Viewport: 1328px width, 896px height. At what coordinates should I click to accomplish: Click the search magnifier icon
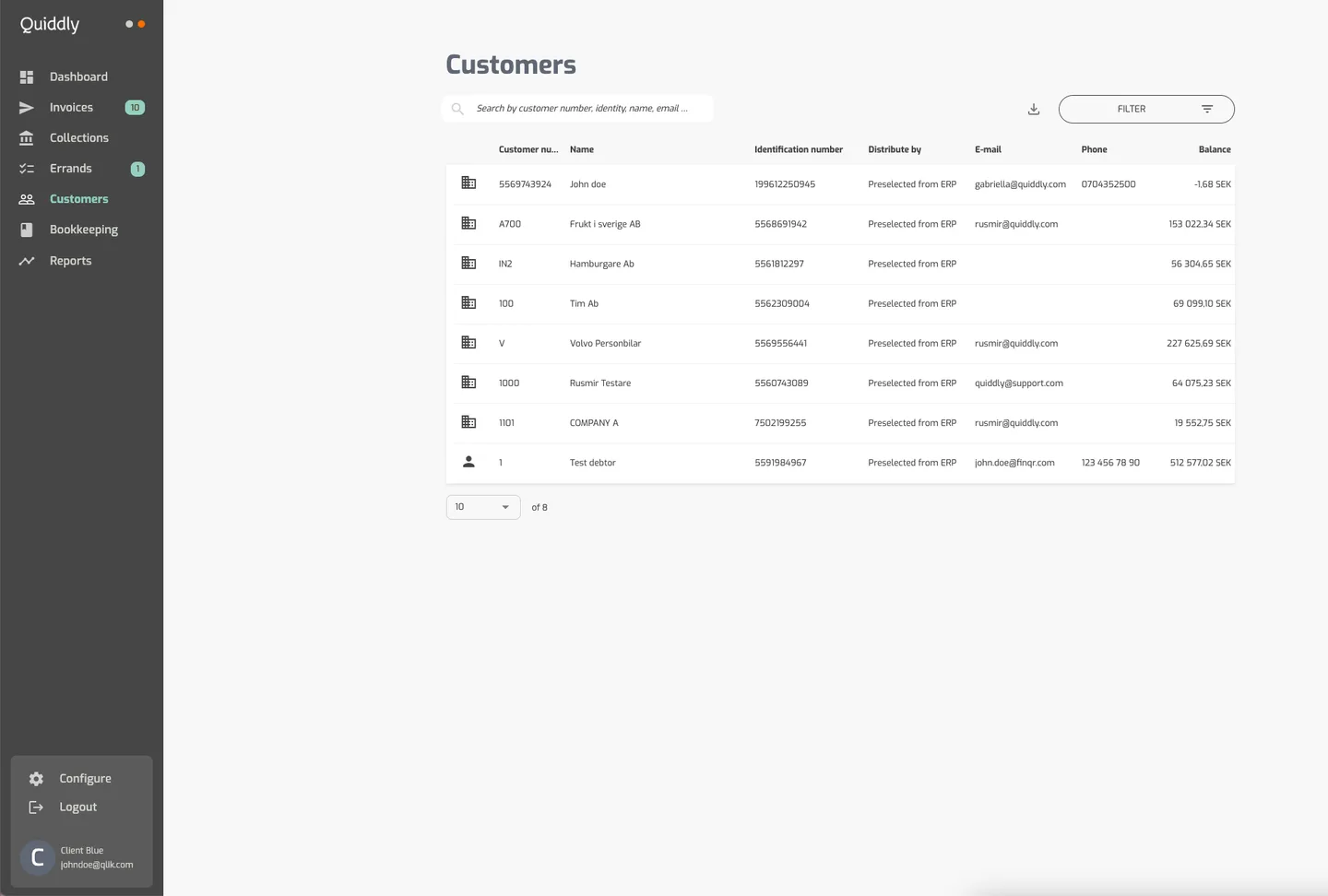click(457, 109)
